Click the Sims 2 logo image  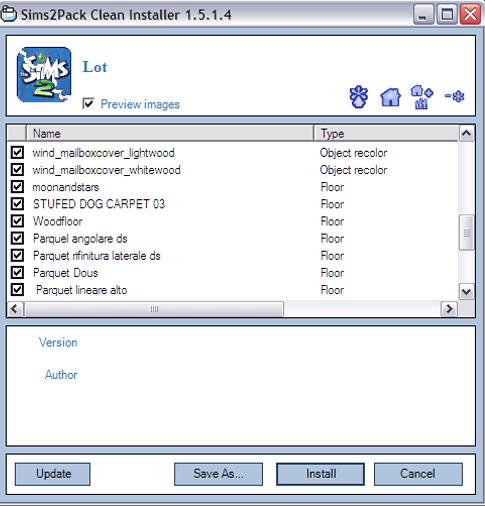pos(44,75)
